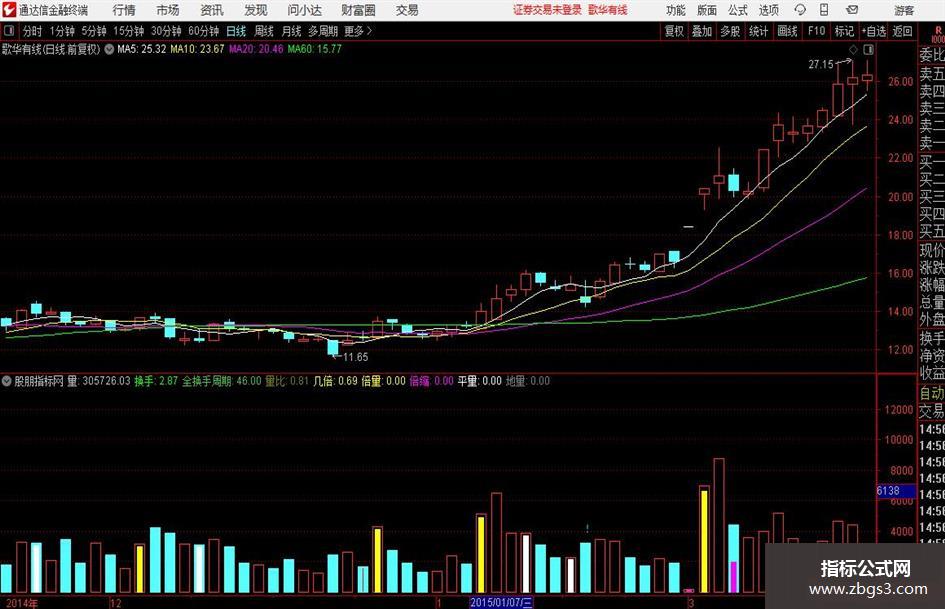Click the red R 1000 indicator
This screenshot has width=945, height=609.
coord(938,34)
